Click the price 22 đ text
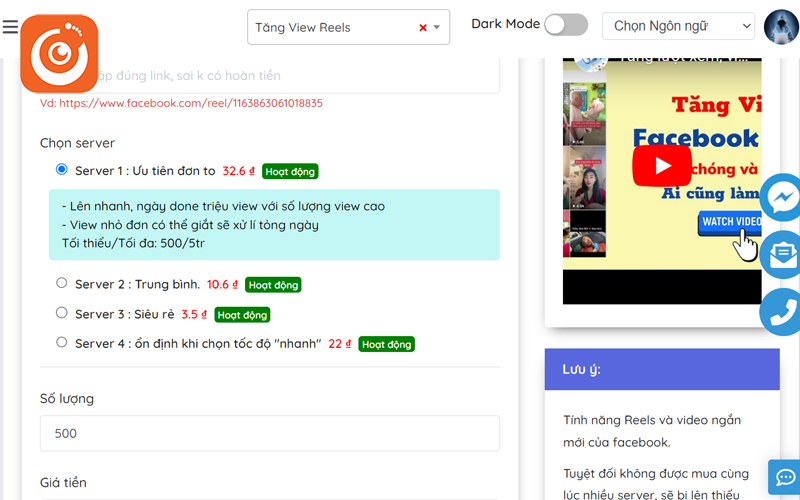The image size is (800, 500). (x=339, y=344)
